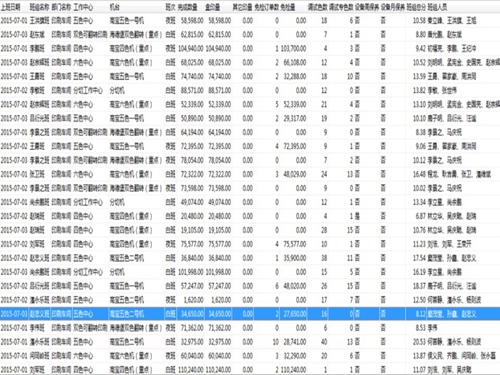Sort by the 班组总分 column header
The image size is (500, 375).
point(416,7)
